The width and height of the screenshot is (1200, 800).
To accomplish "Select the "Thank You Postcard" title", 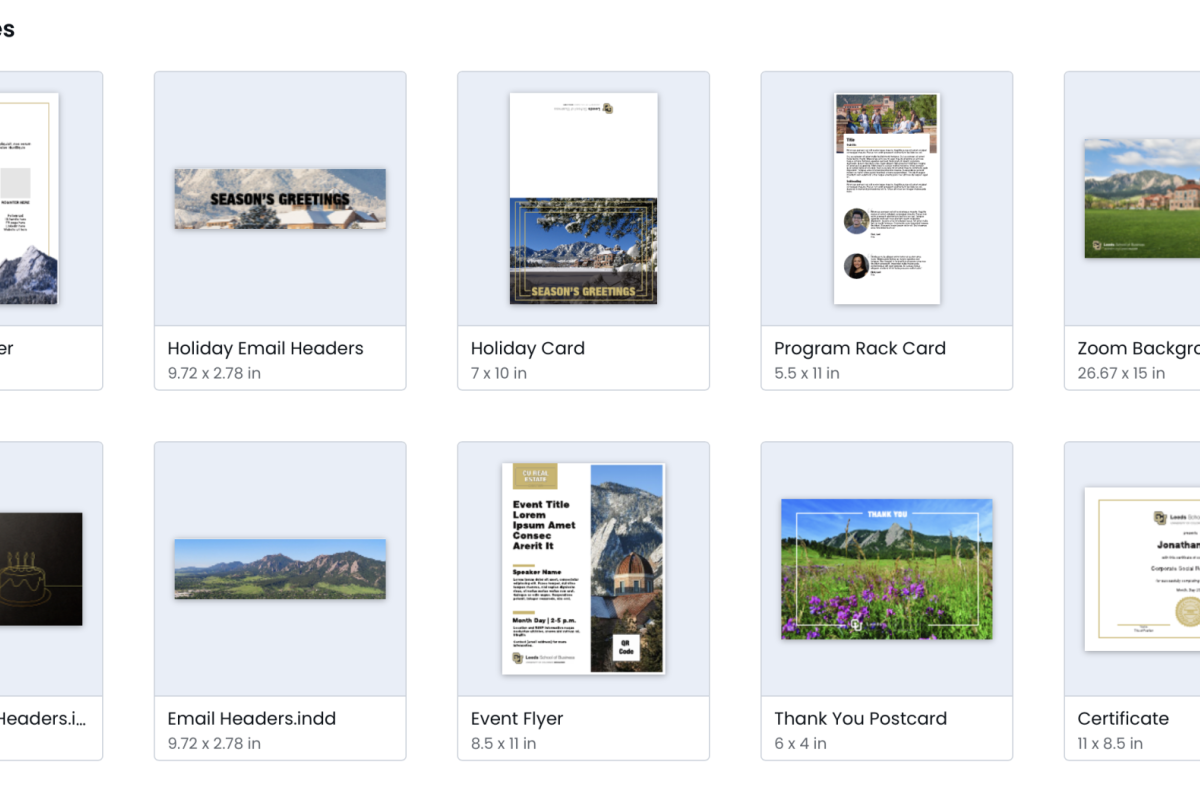I will [x=860, y=718].
